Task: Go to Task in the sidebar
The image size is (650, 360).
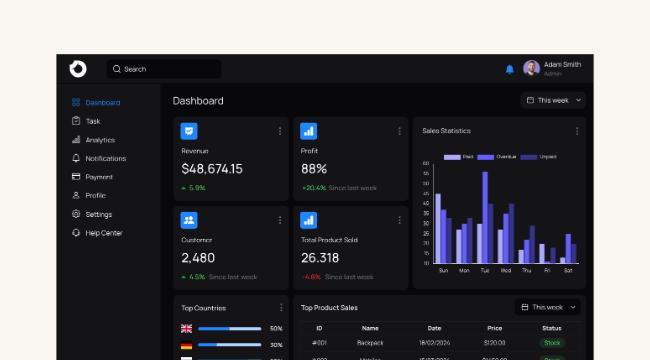Action: pos(93,121)
